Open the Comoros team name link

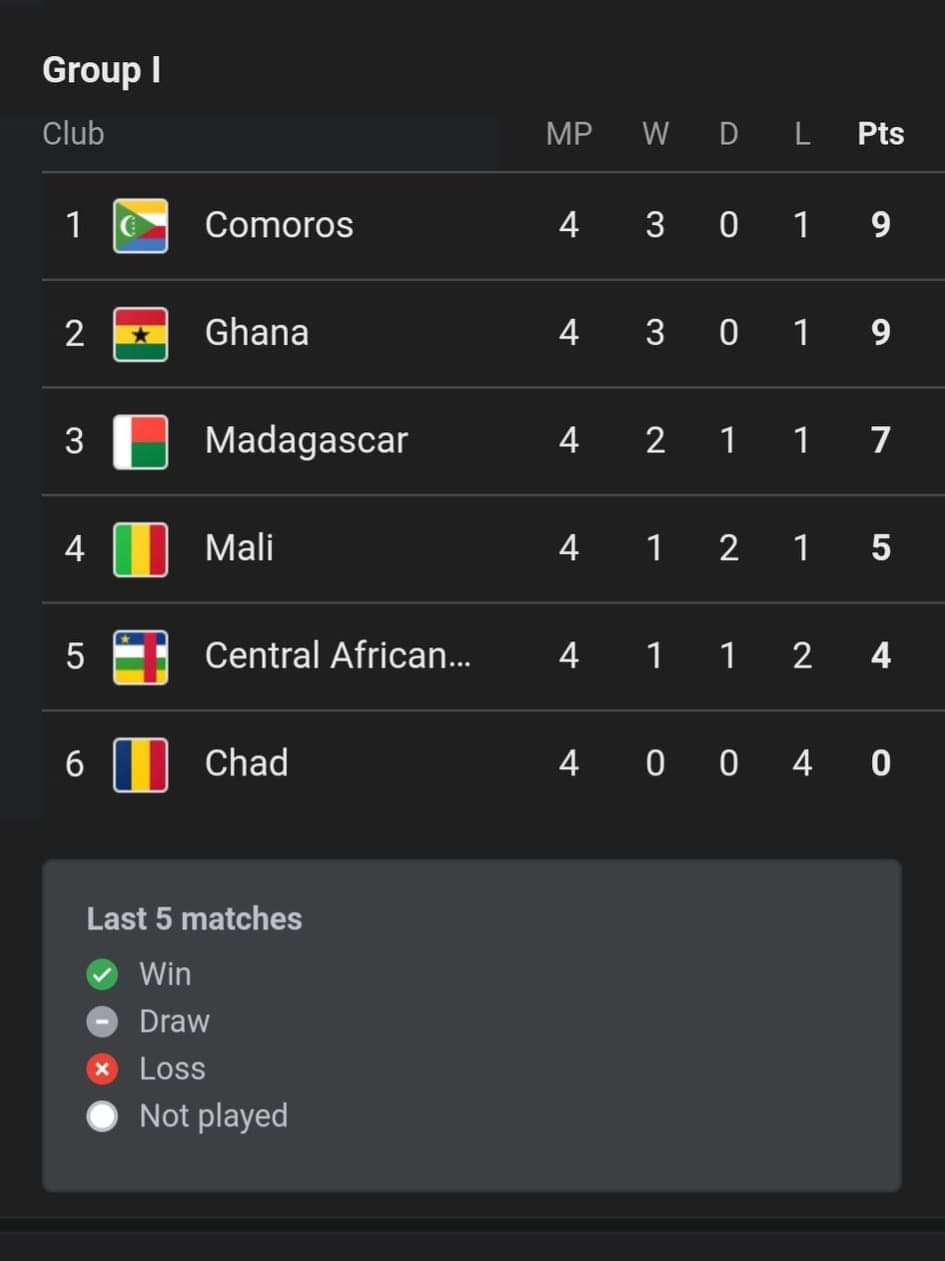point(279,226)
